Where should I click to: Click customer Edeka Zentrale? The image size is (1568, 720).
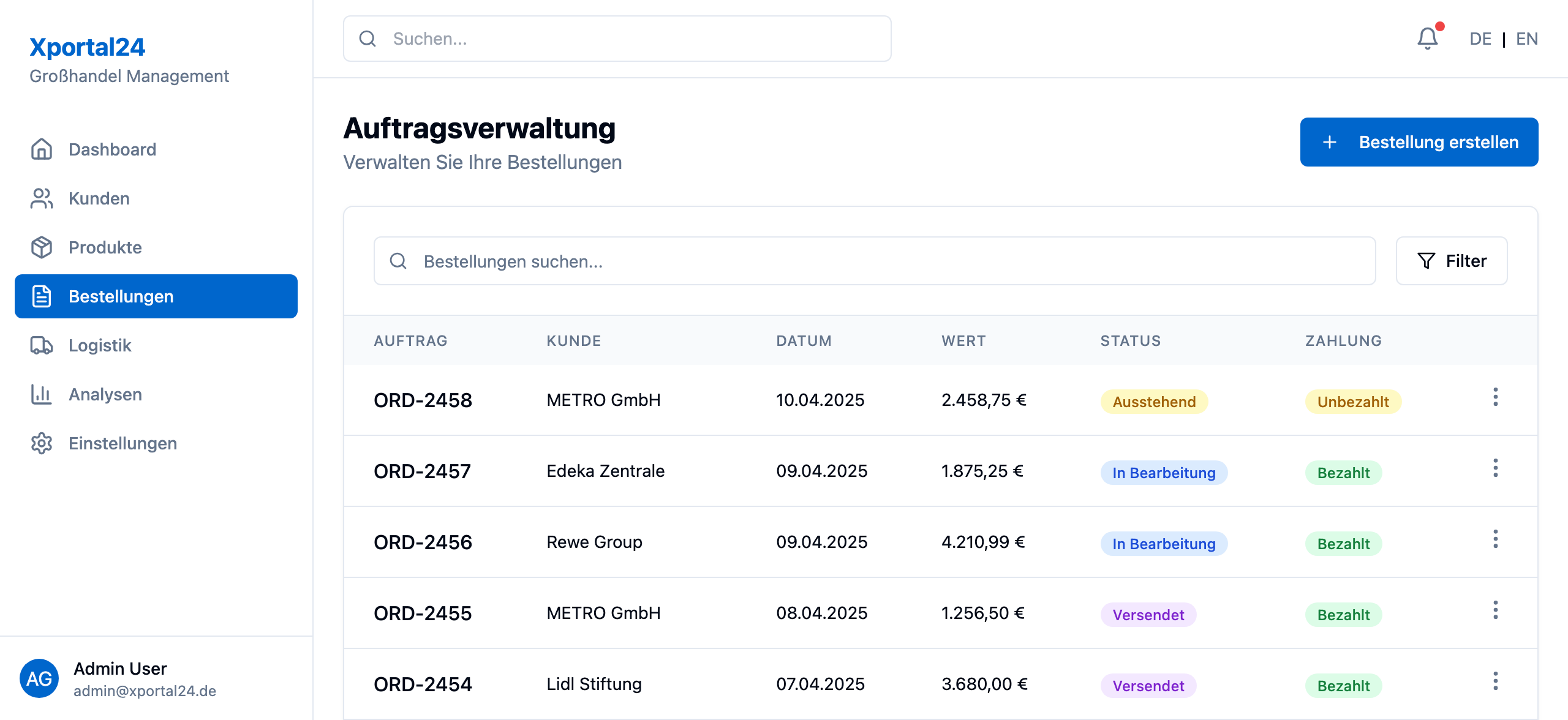click(x=606, y=471)
